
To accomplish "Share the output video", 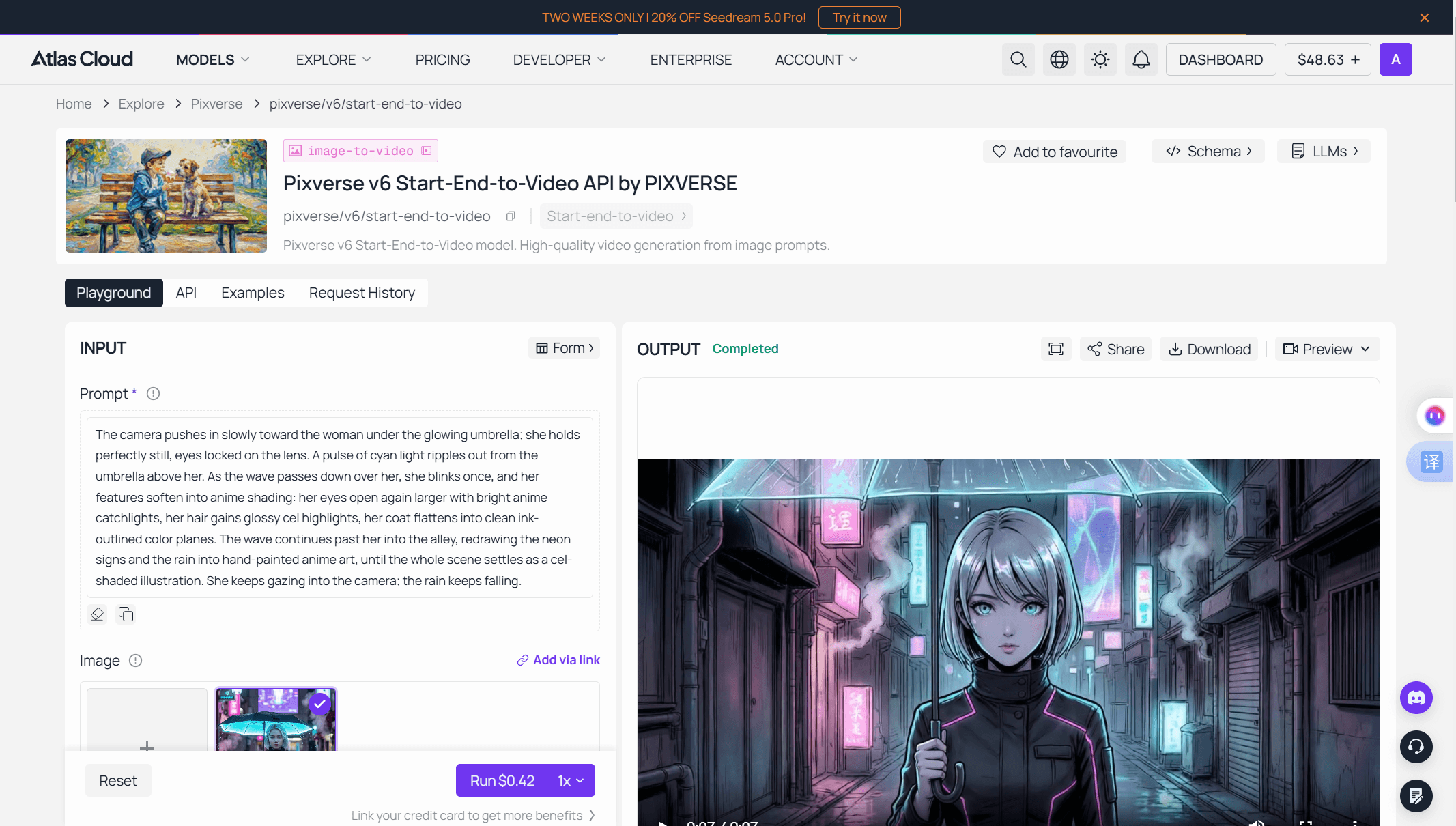I will 1115,349.
